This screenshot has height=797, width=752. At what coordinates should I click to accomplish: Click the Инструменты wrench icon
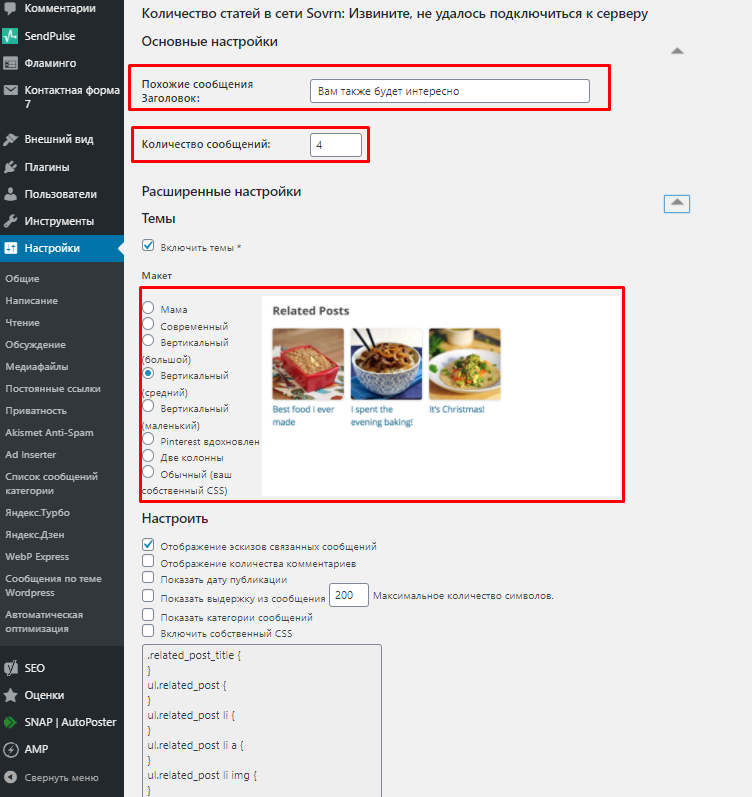pos(10,221)
